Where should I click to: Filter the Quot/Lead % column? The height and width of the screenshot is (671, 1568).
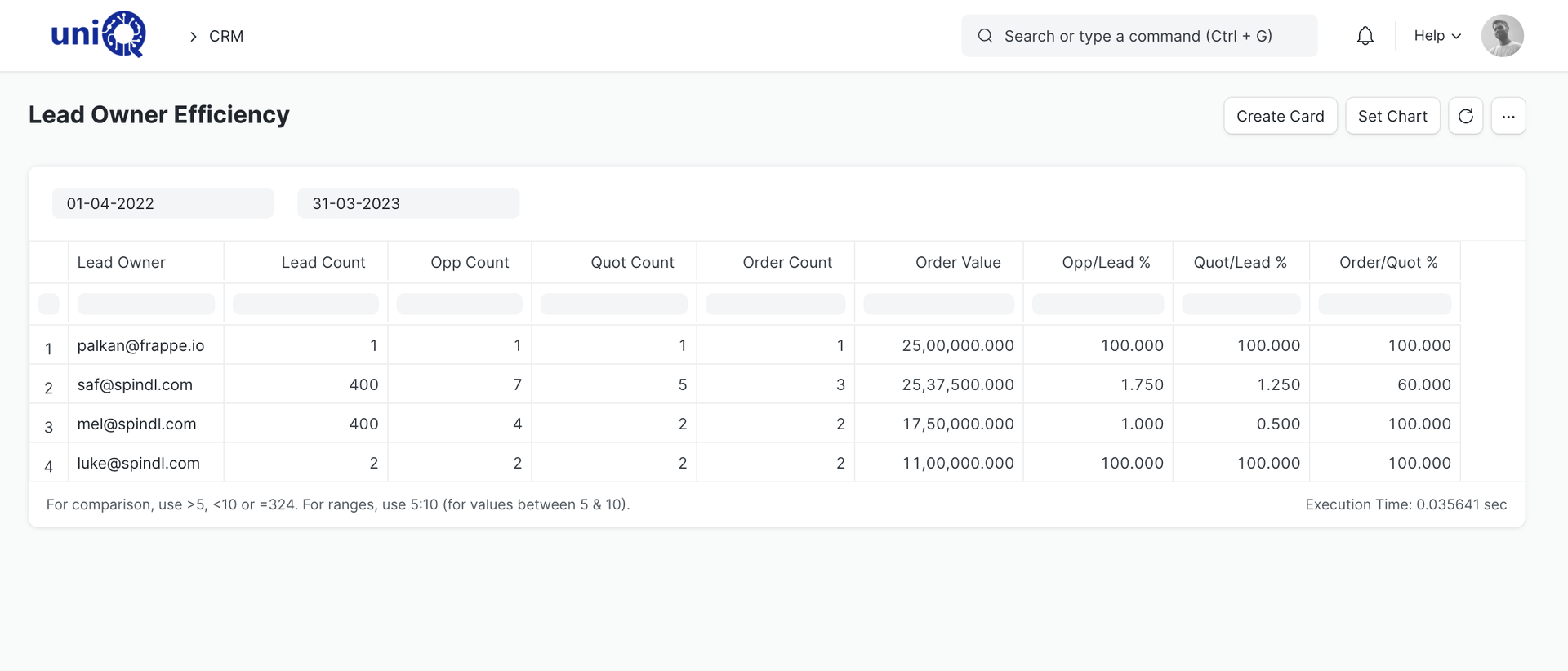(x=1241, y=304)
